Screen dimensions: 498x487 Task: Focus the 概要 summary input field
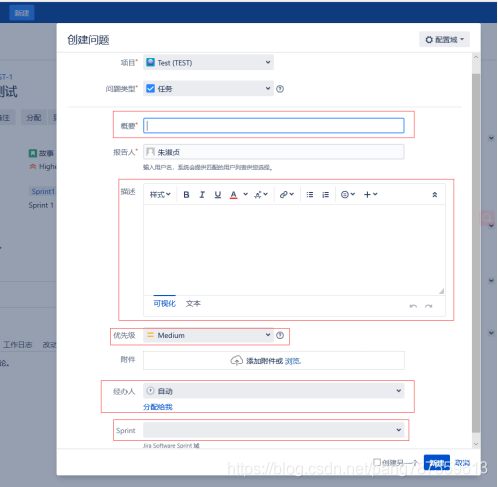coord(274,126)
